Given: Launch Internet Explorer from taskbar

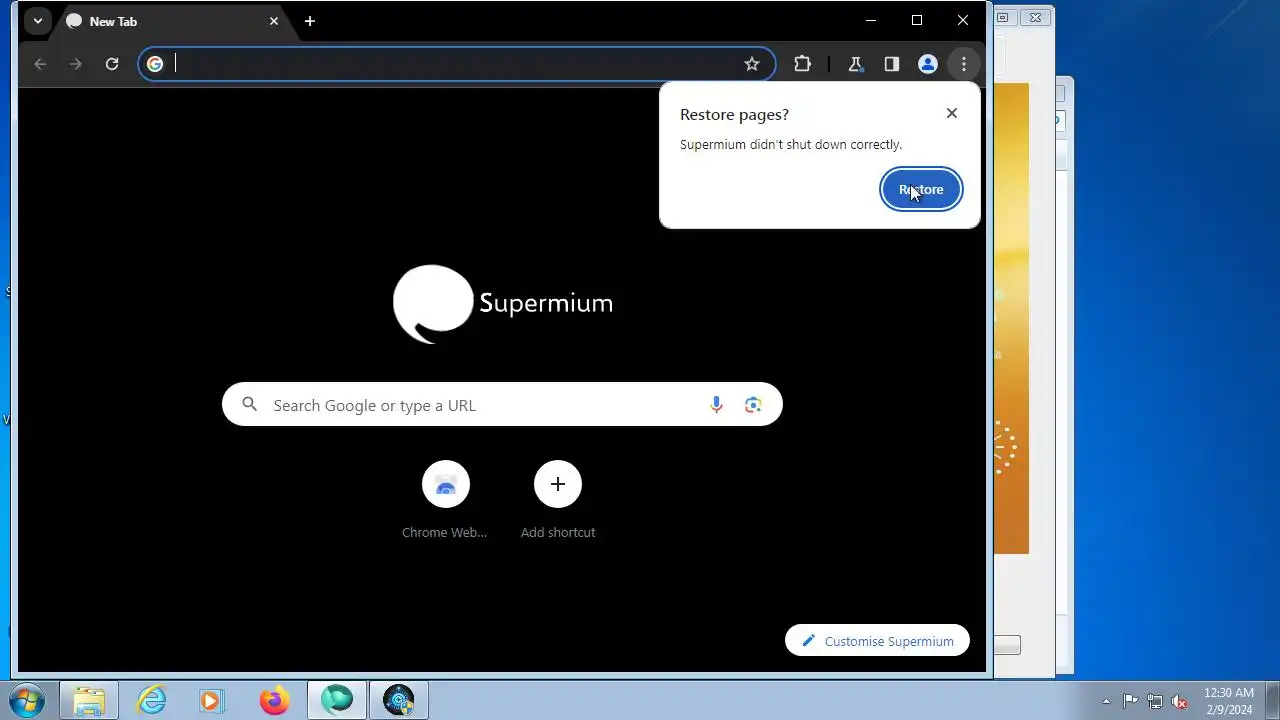Looking at the screenshot, I should point(151,701).
